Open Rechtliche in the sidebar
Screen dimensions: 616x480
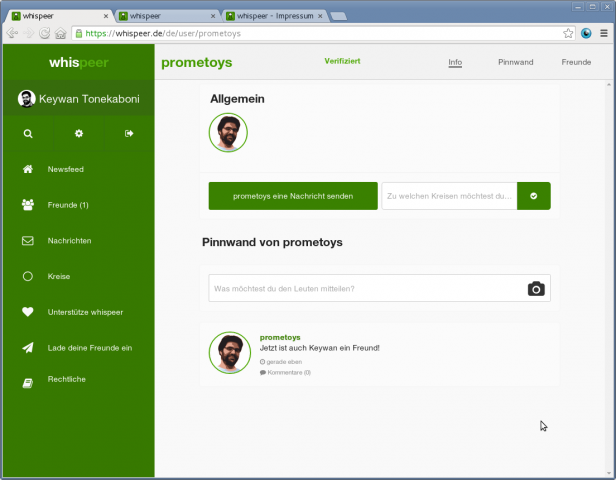[x=66, y=379]
